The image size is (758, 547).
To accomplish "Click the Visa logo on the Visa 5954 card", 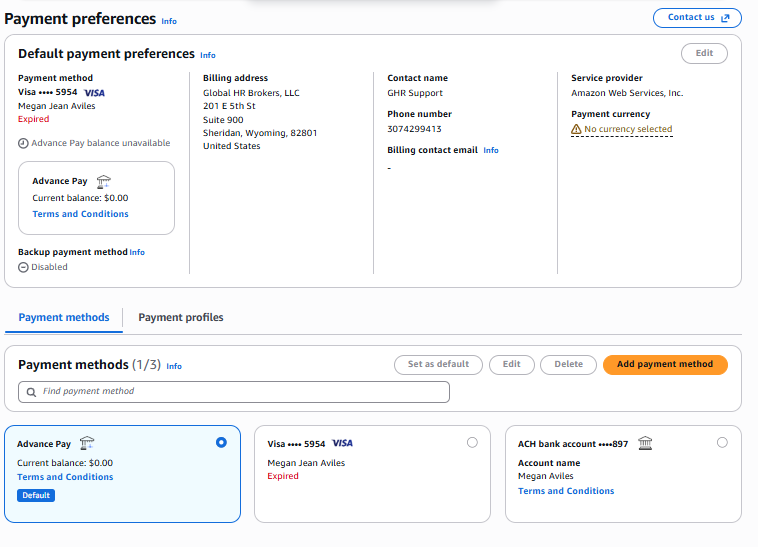I will [x=342, y=443].
